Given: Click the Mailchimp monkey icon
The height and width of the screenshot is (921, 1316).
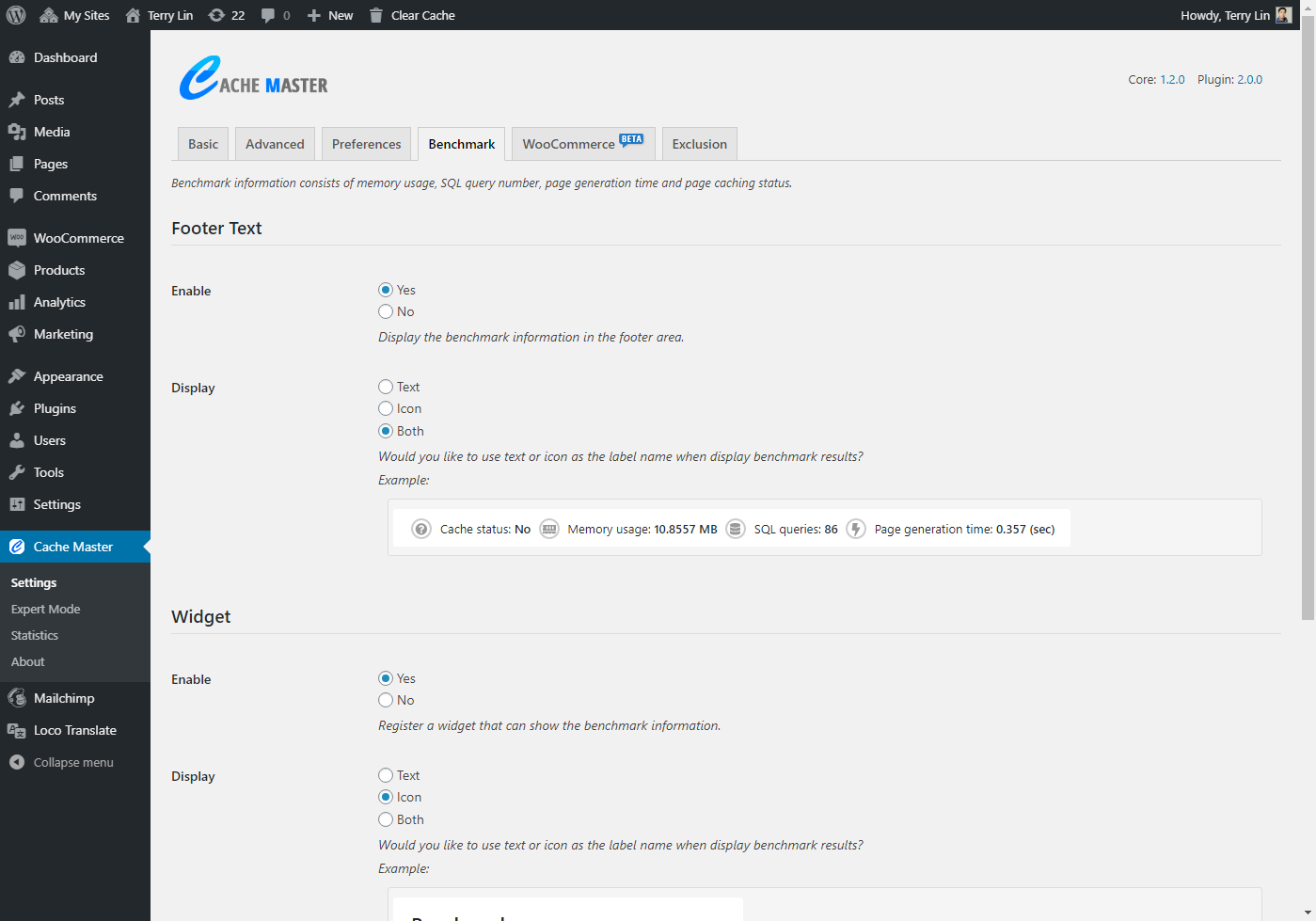Looking at the screenshot, I should tap(17, 698).
